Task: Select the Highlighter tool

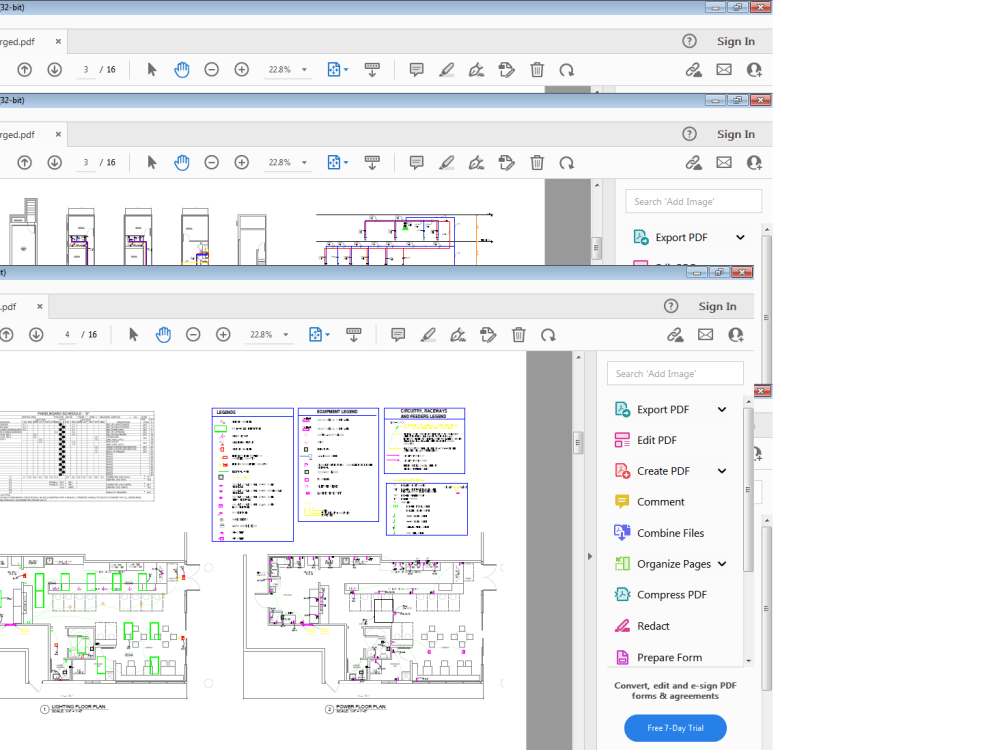Action: 428,334
